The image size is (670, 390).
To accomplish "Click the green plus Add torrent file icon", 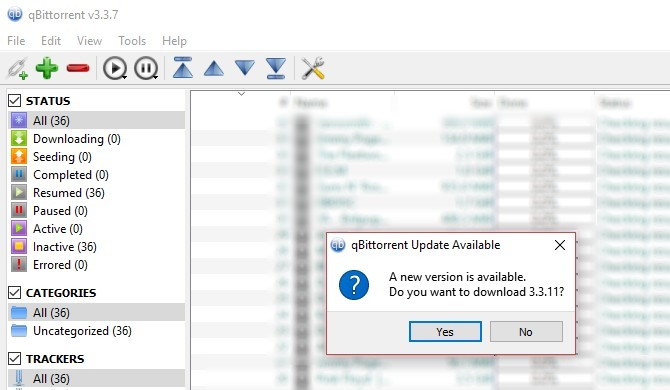I will click(47, 68).
